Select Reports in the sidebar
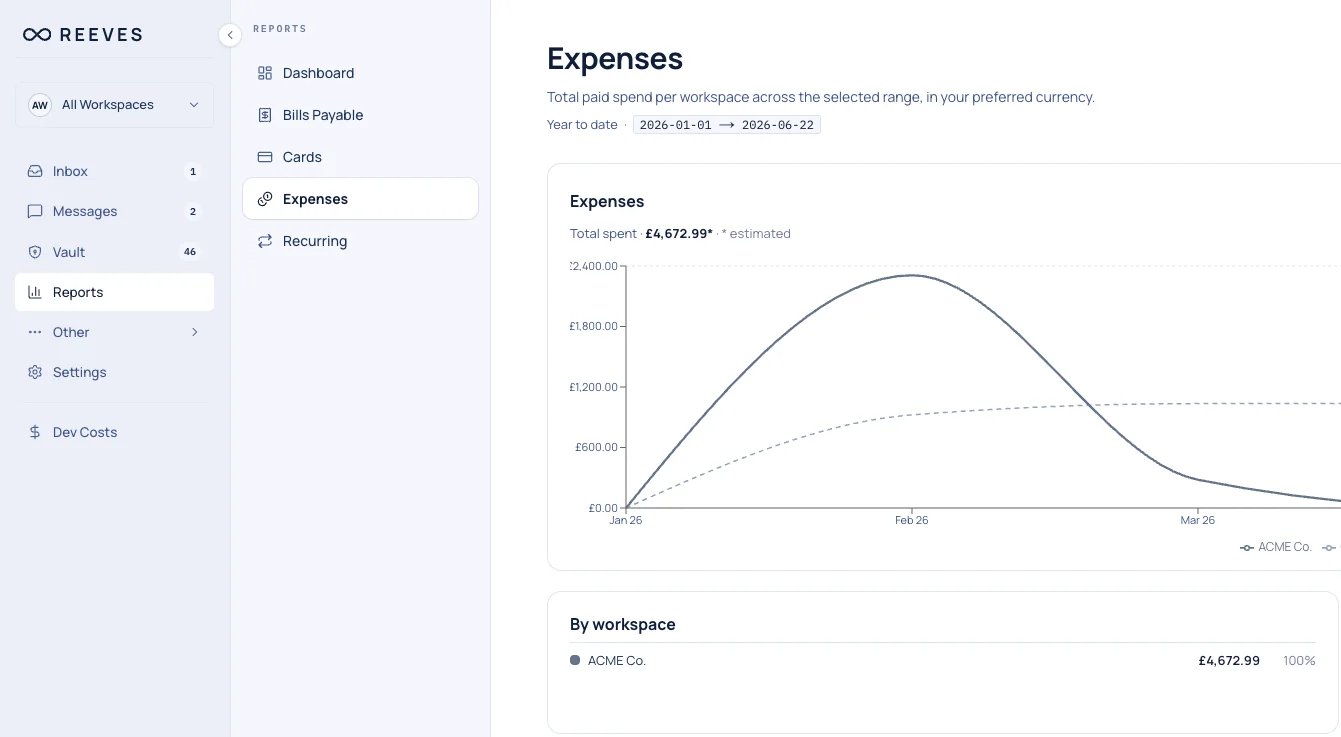The image size is (1341, 737). (x=114, y=292)
